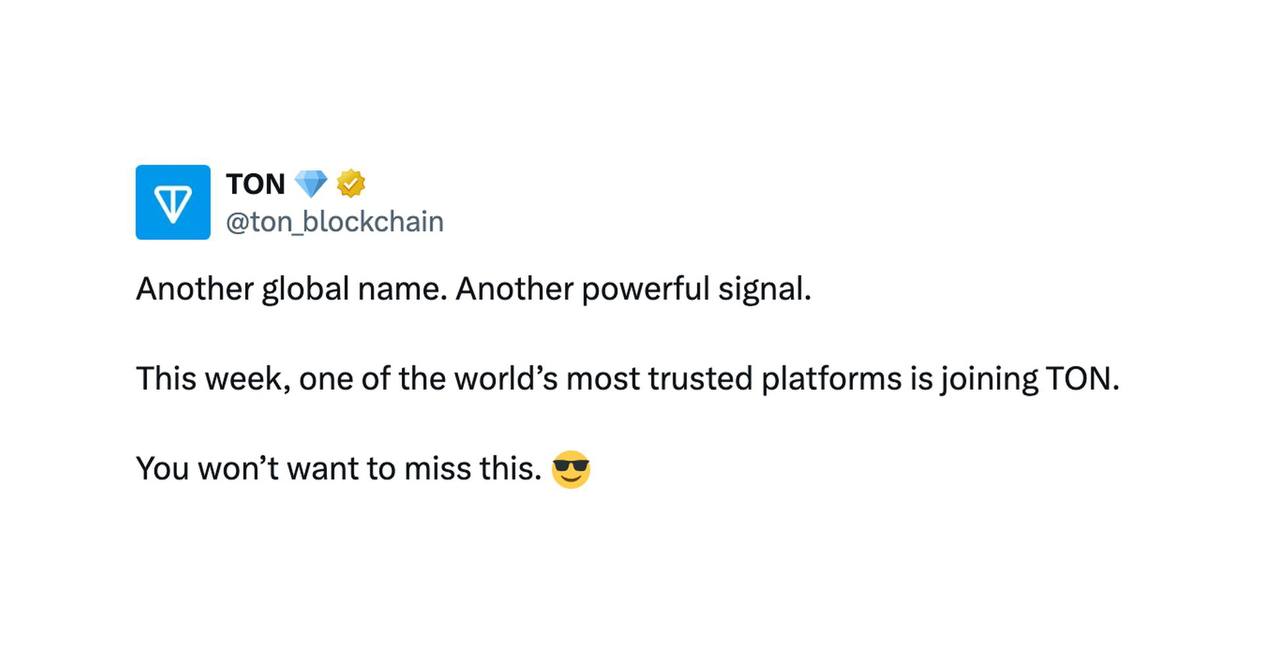
Task: Click the white triangle logo inside the avatar
Action: pyautogui.click(x=173, y=203)
